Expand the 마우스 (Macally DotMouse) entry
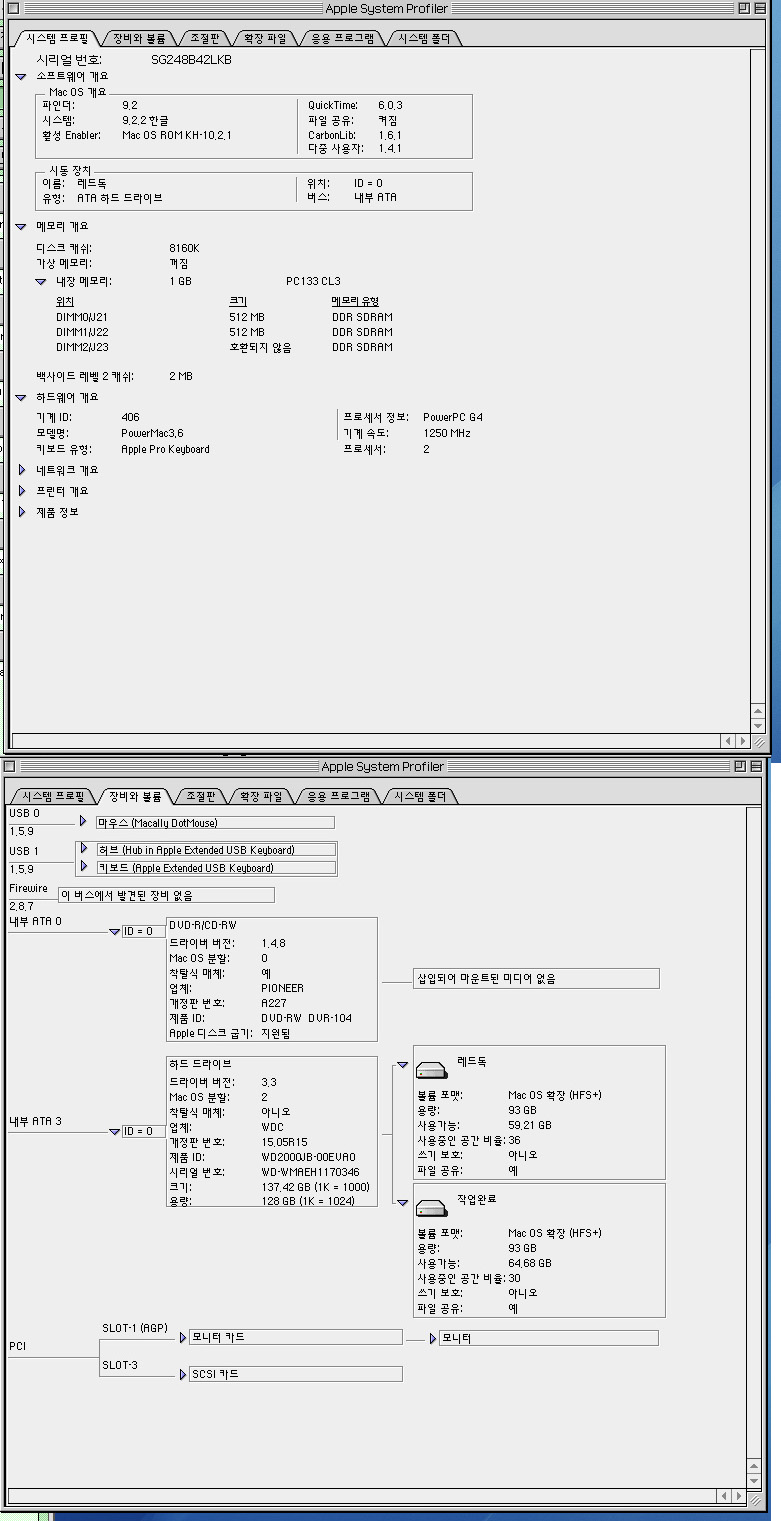Screen dimensions: 781x1521 click(x=84, y=822)
